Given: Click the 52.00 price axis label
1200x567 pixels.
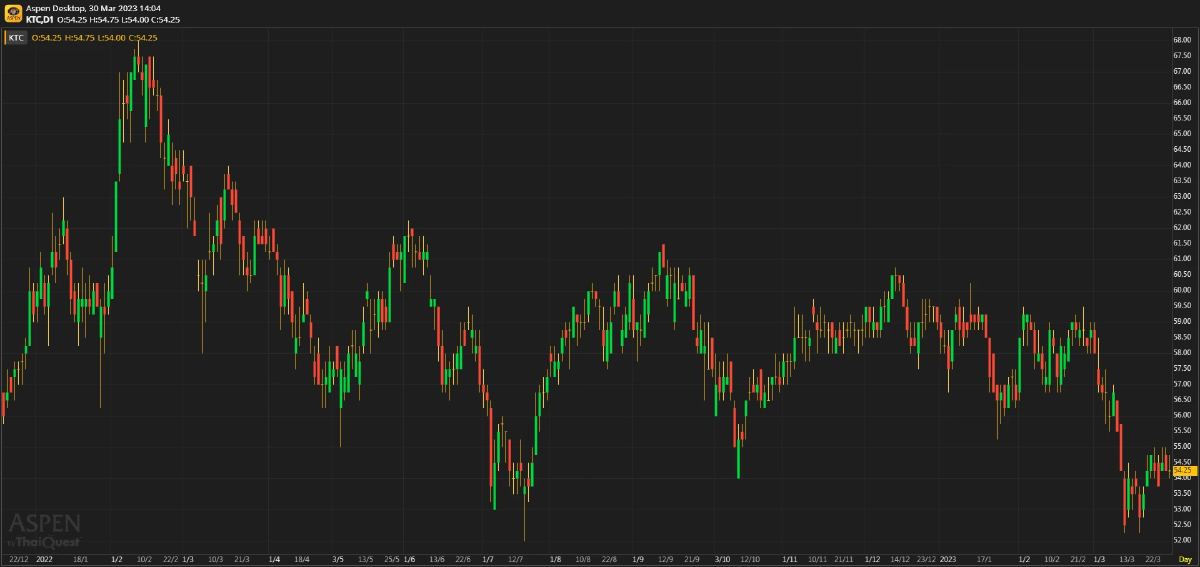Looking at the screenshot, I should [x=1182, y=540].
